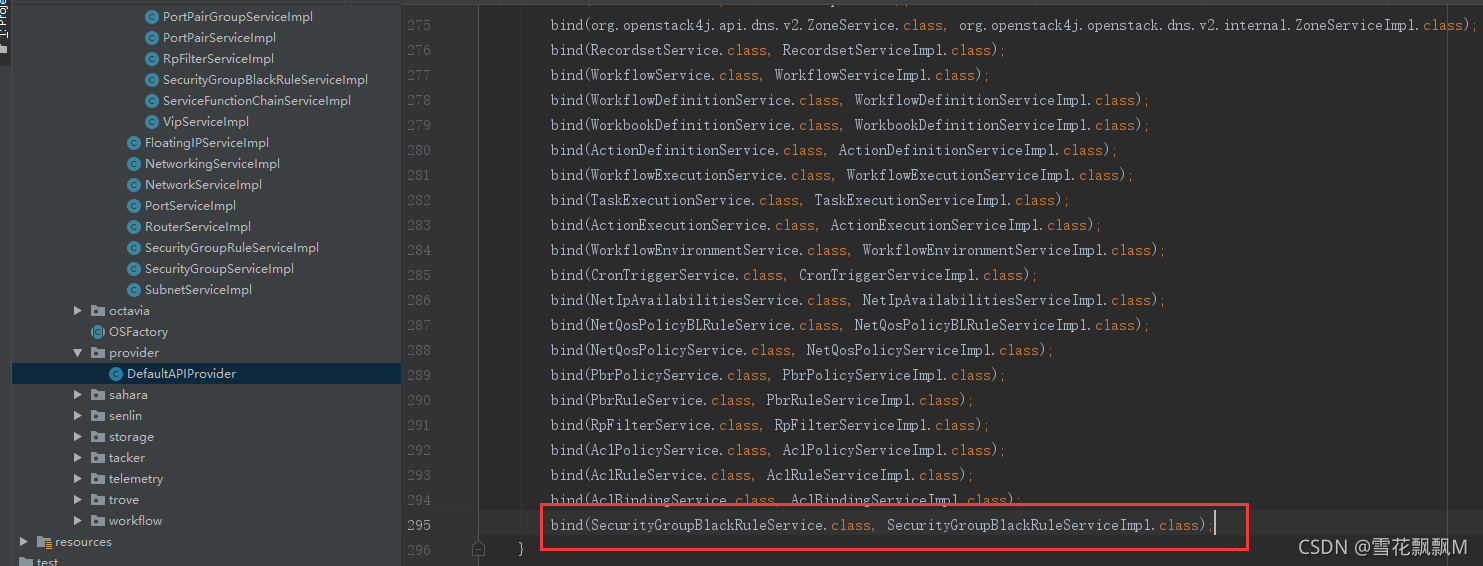The width and height of the screenshot is (1483, 566).
Task: Click the tacker package folder icon
Action: point(98,458)
